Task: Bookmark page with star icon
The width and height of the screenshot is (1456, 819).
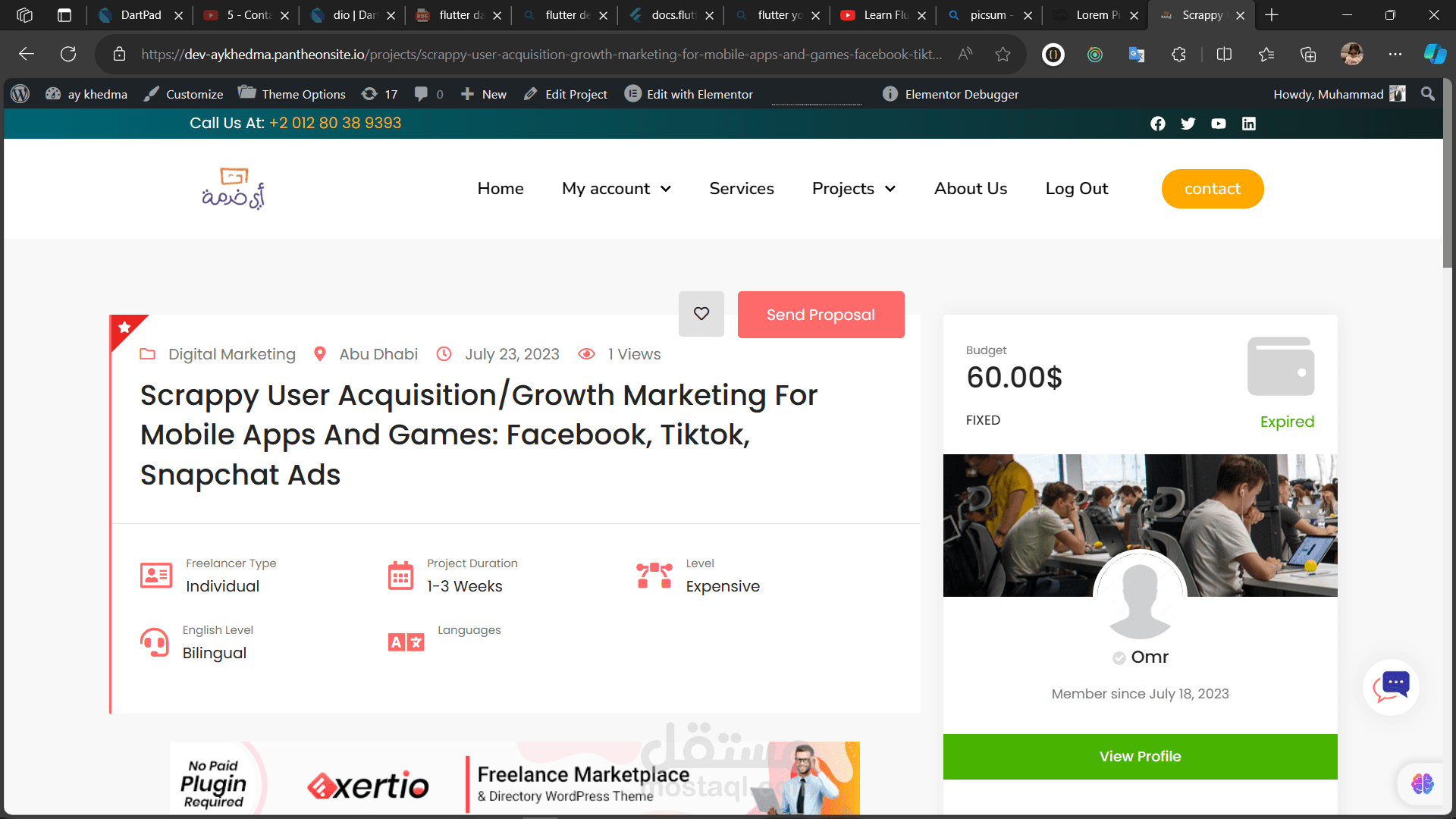Action: coord(1003,54)
